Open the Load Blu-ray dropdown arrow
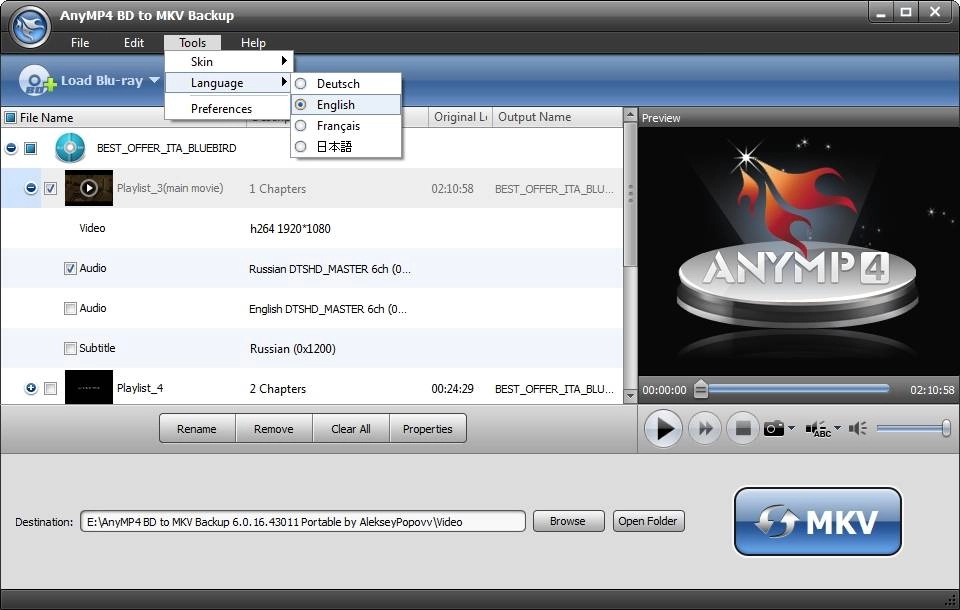Image resolution: width=960 pixels, height=610 pixels. point(154,80)
